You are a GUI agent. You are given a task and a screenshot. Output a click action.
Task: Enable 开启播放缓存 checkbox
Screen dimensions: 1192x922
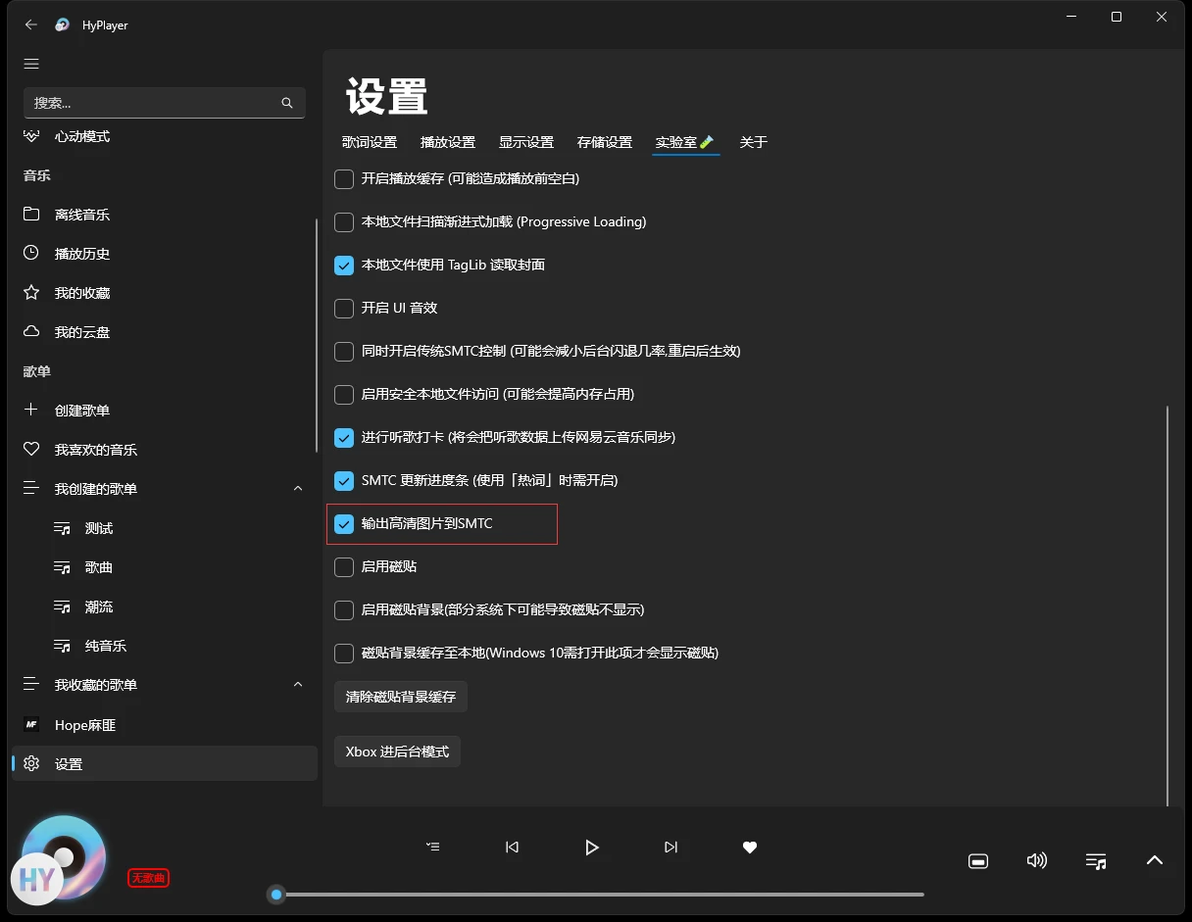pyautogui.click(x=344, y=179)
